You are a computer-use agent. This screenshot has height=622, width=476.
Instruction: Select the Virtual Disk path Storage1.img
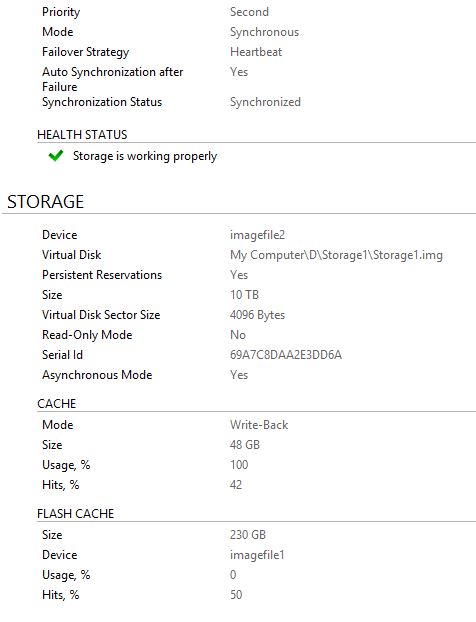336,255
